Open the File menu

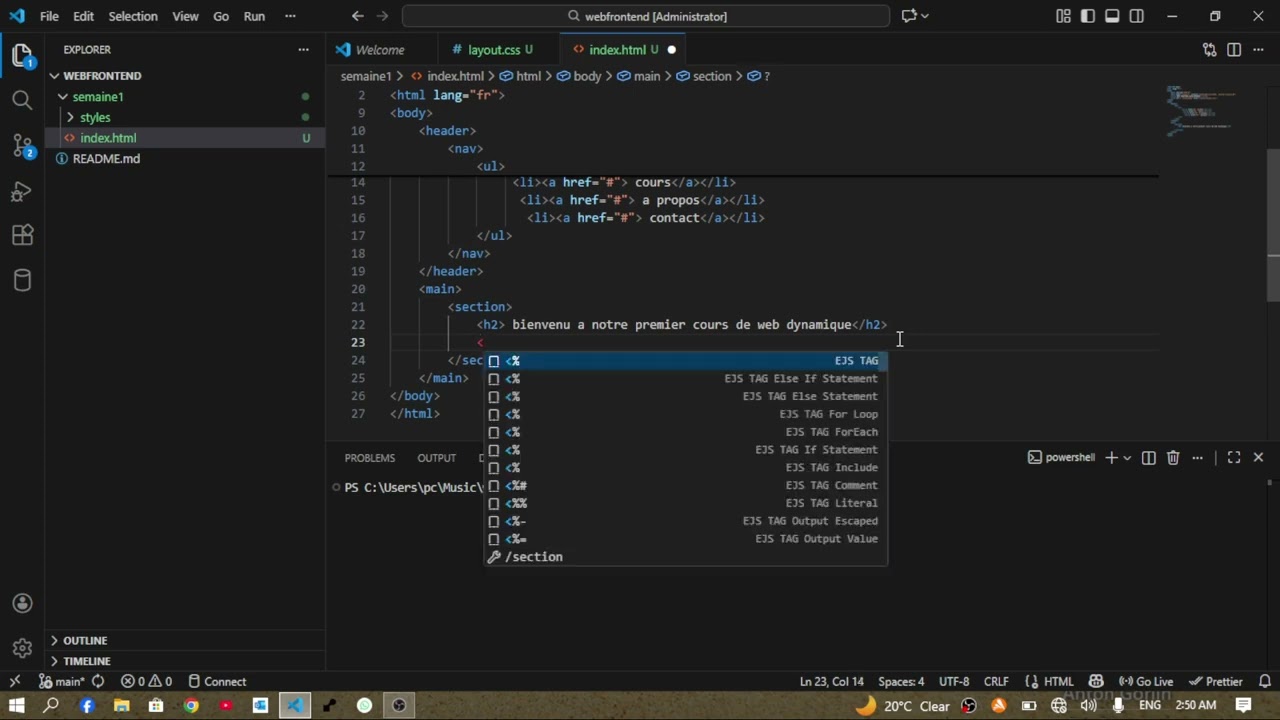tap(49, 16)
